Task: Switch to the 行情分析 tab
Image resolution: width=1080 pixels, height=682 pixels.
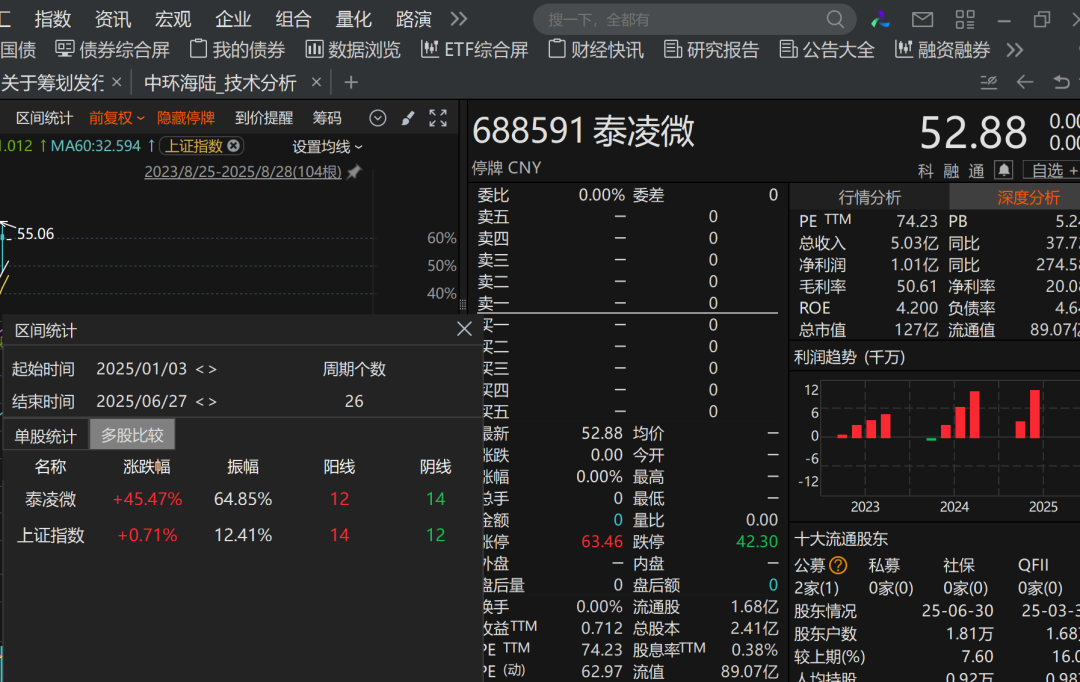Action: (869, 197)
